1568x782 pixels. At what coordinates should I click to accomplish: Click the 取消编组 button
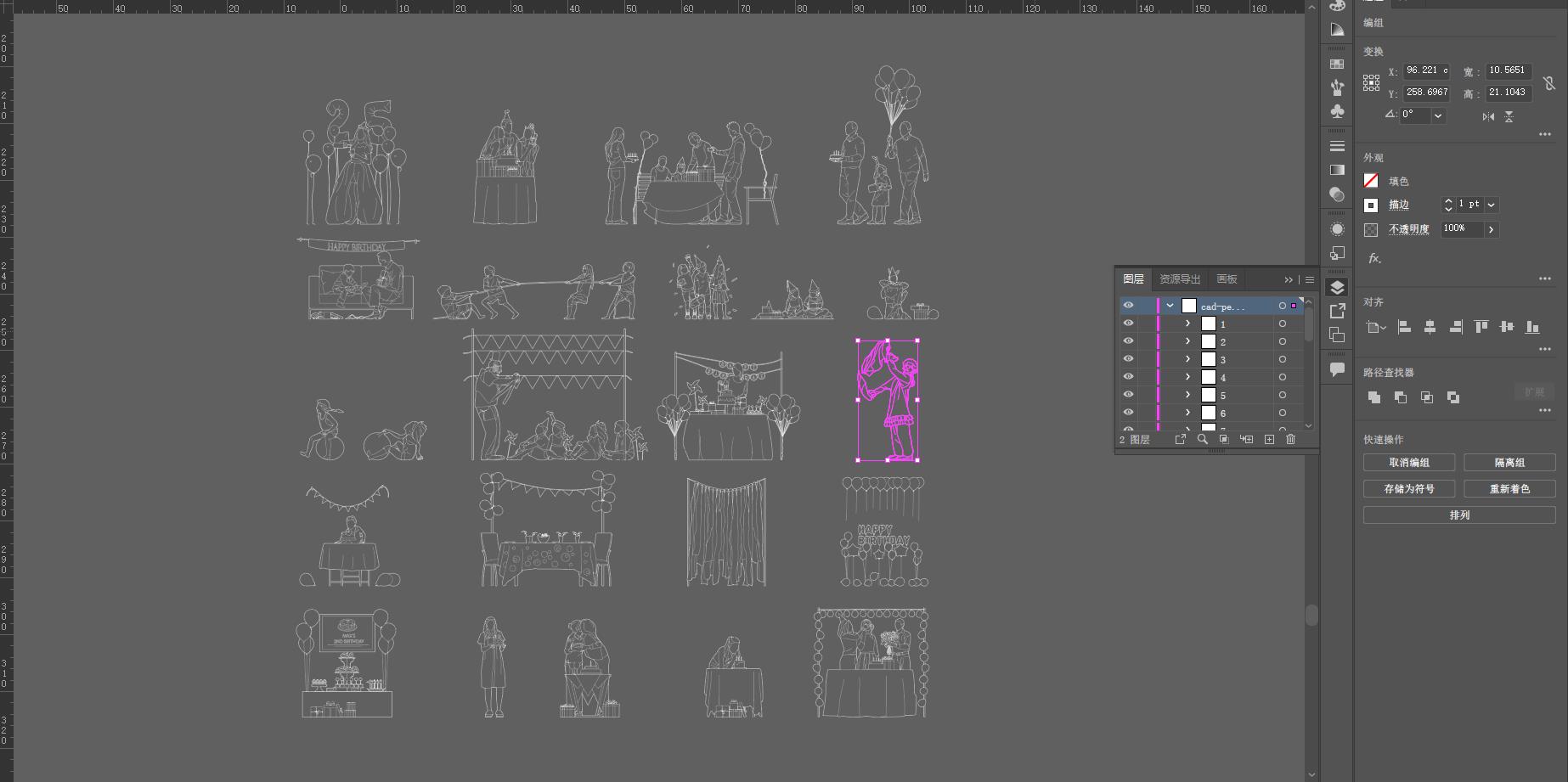tap(1408, 463)
